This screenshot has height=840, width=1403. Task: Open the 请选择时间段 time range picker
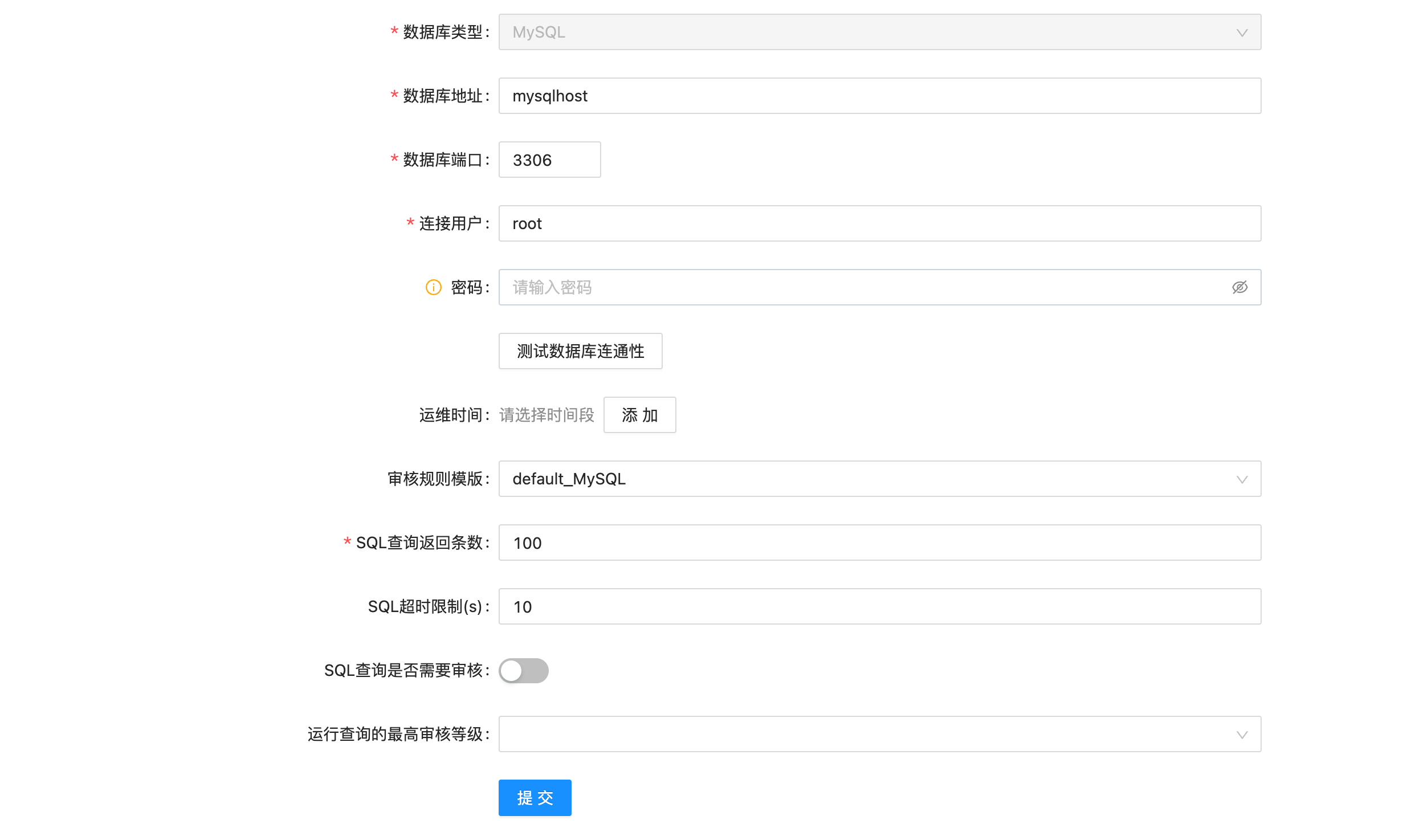coord(545,415)
